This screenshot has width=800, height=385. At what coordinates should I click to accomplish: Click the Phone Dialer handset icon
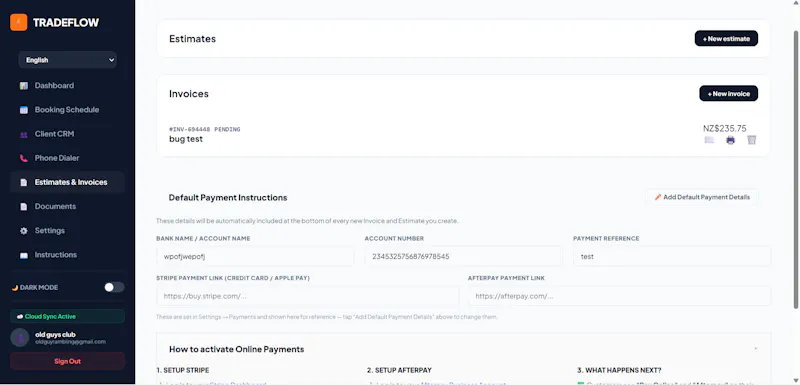[23, 159]
